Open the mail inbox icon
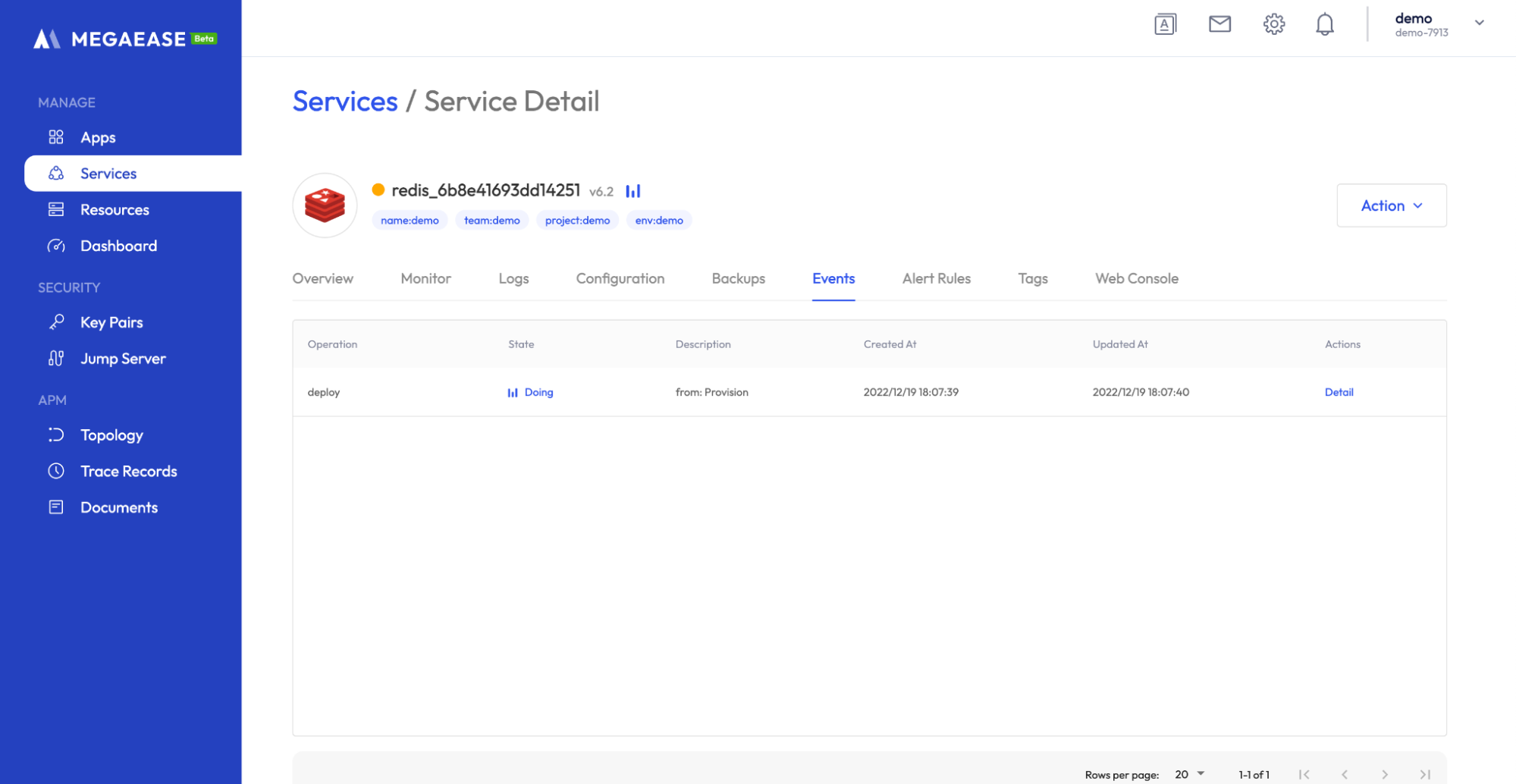1516x784 pixels. 1219,24
